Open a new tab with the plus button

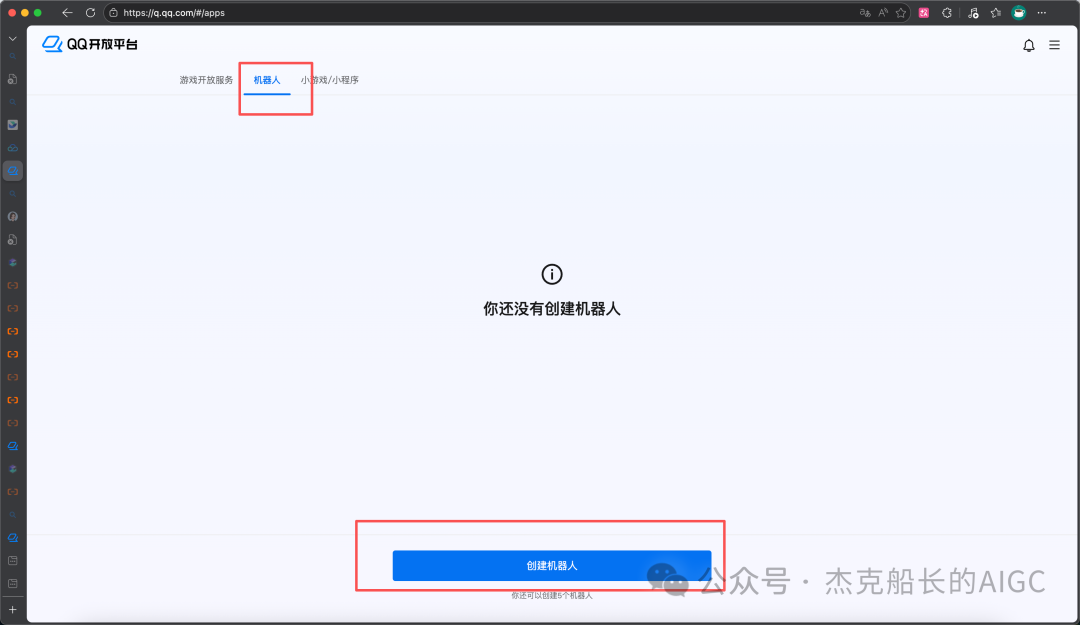12,609
